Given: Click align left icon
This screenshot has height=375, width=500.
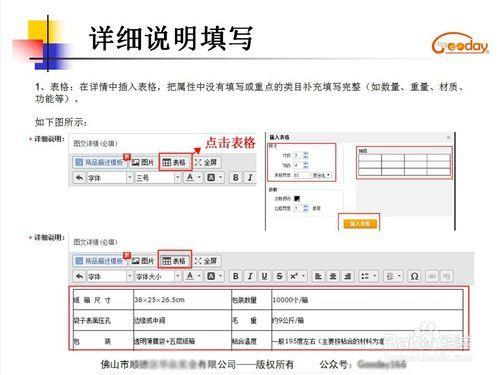Looking at the screenshot, I should [x=318, y=276].
